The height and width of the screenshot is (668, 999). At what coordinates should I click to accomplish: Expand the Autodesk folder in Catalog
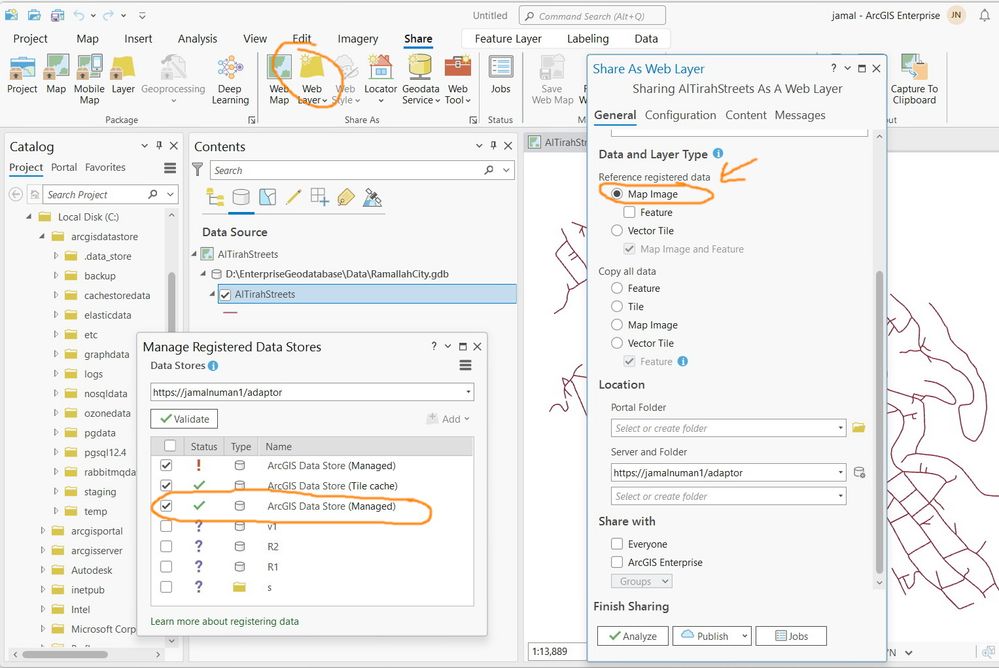pyautogui.click(x=42, y=570)
